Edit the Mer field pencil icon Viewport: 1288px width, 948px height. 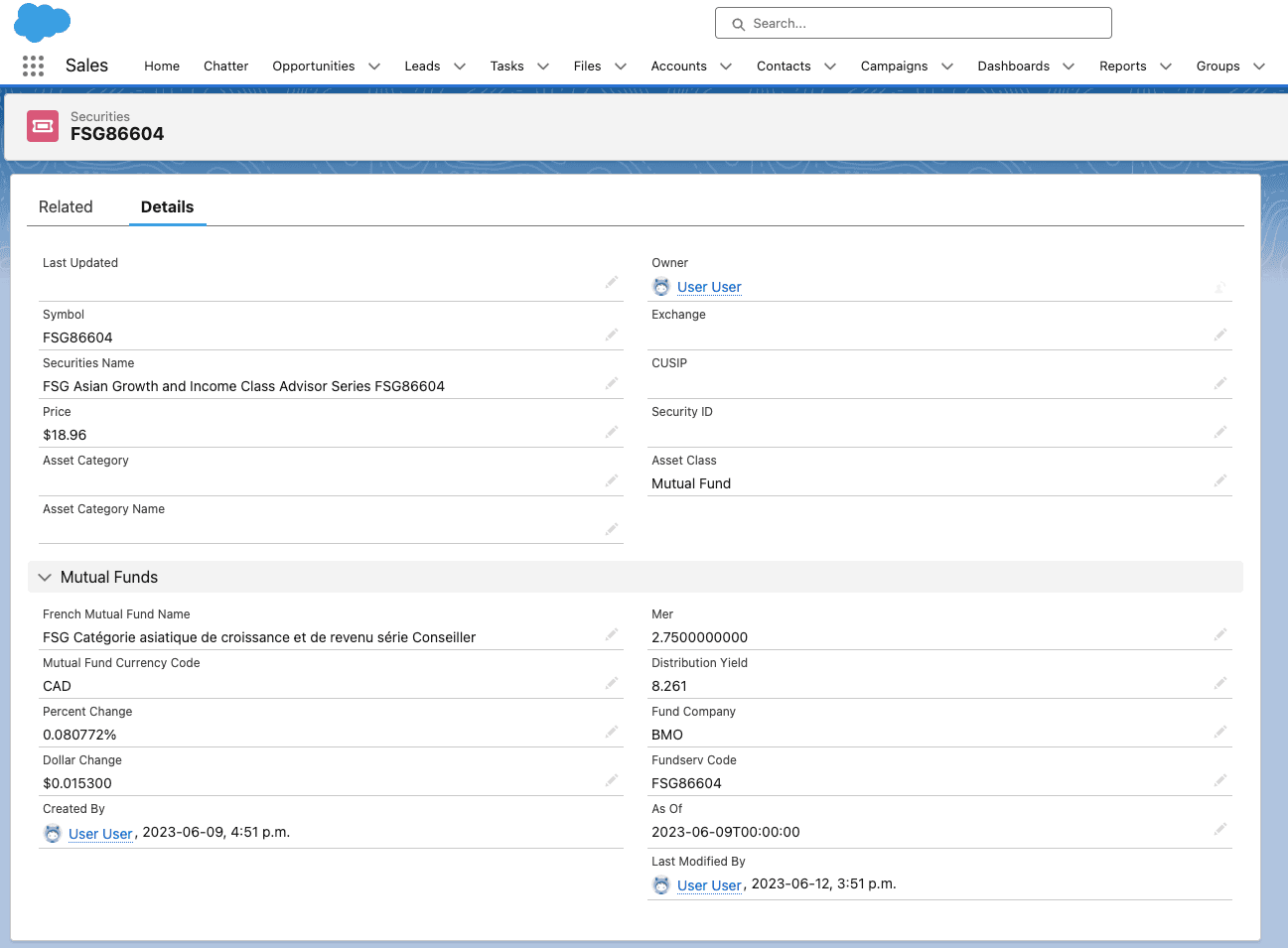coord(1220,634)
